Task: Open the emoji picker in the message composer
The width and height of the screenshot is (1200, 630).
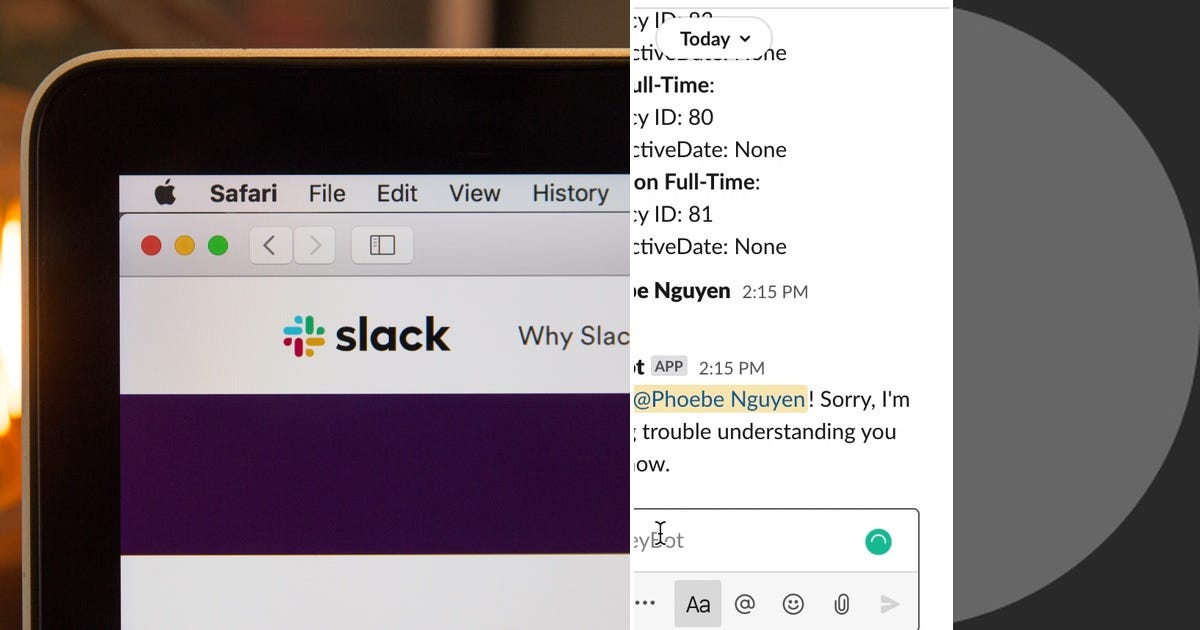Action: pyautogui.click(x=793, y=603)
